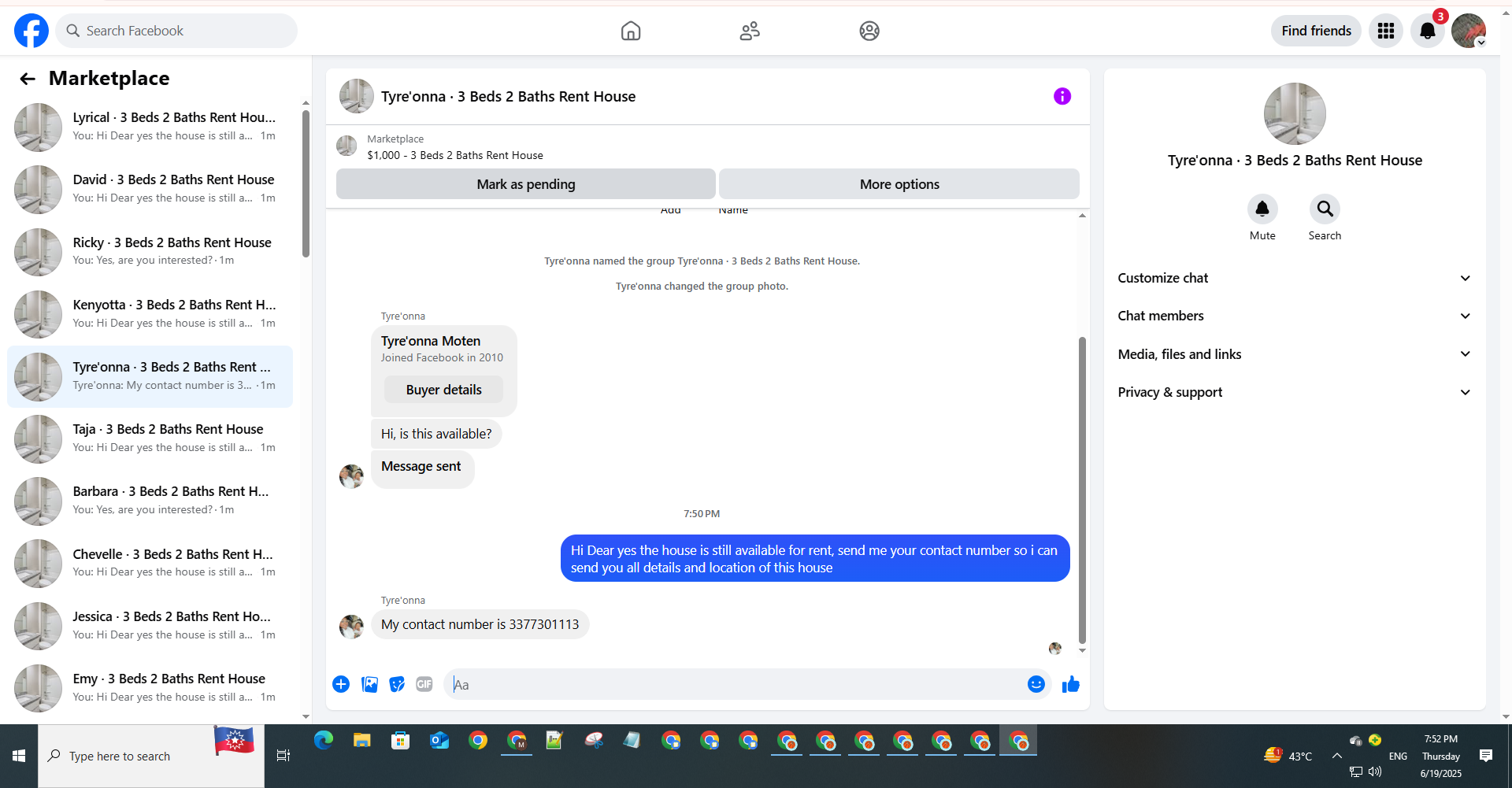This screenshot has width=1512, height=788.
Task: Choose a sticker from the sticker icon
Action: pyautogui.click(x=397, y=684)
